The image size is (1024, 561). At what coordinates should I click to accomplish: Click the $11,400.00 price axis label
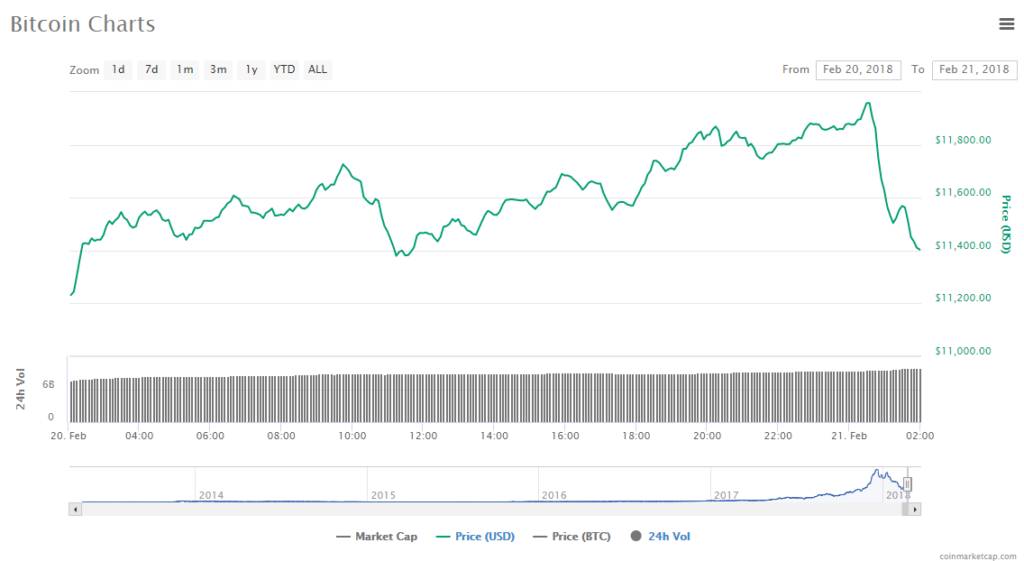coord(963,246)
